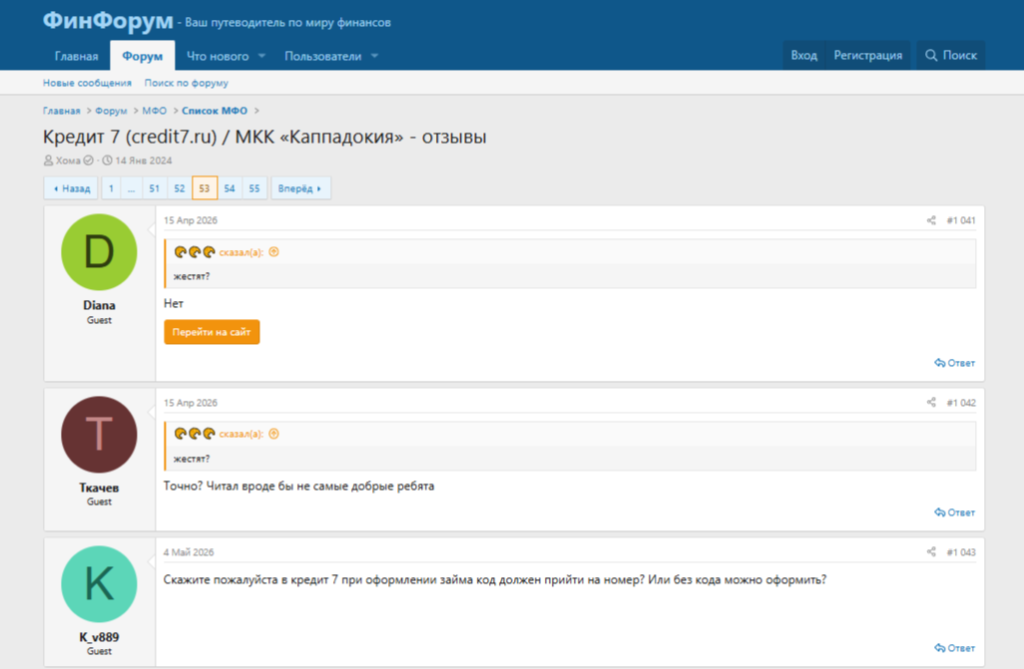Open Новые сообщения link
Image resolution: width=1024 pixels, height=669 pixels.
87,83
